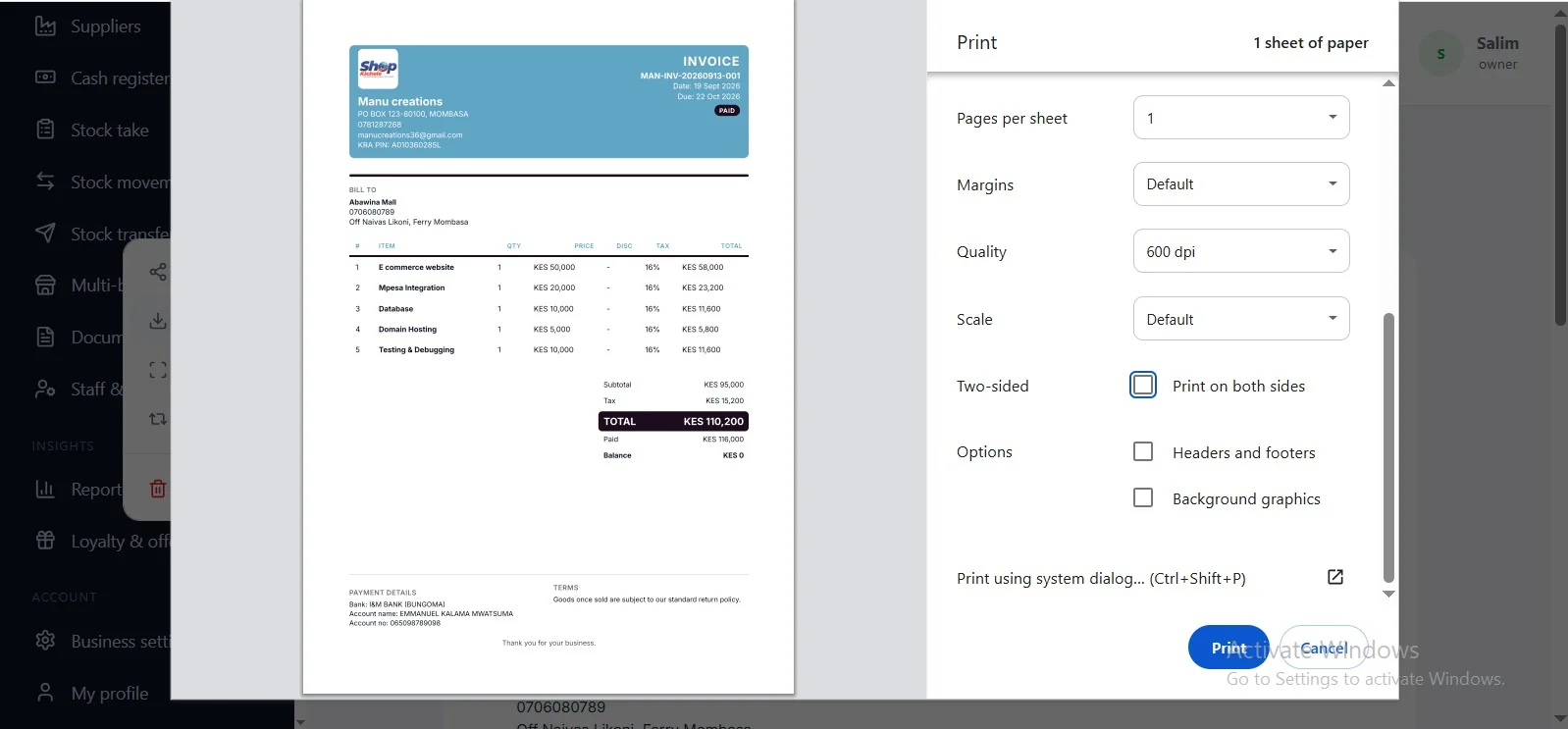Click the Suppliers sidebar icon
This screenshot has width=1568, height=729.
pyautogui.click(x=45, y=26)
